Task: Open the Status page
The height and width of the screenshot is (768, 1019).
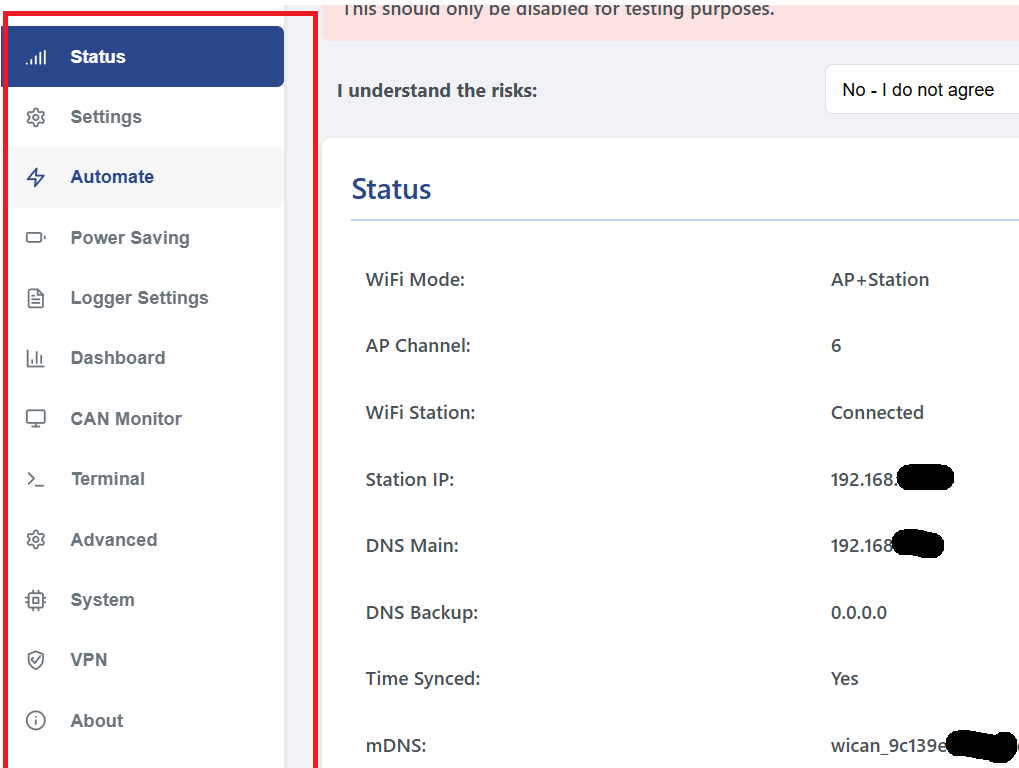Action: pos(143,57)
